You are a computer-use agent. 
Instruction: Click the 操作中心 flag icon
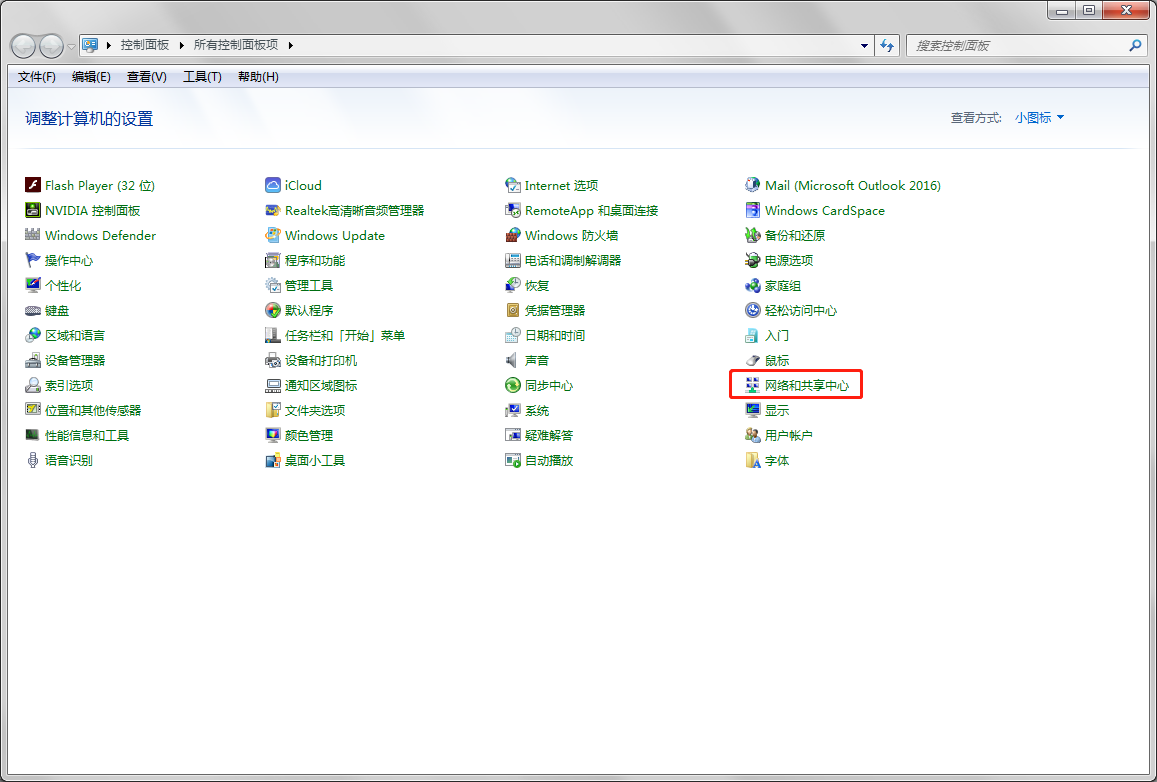click(x=32, y=260)
